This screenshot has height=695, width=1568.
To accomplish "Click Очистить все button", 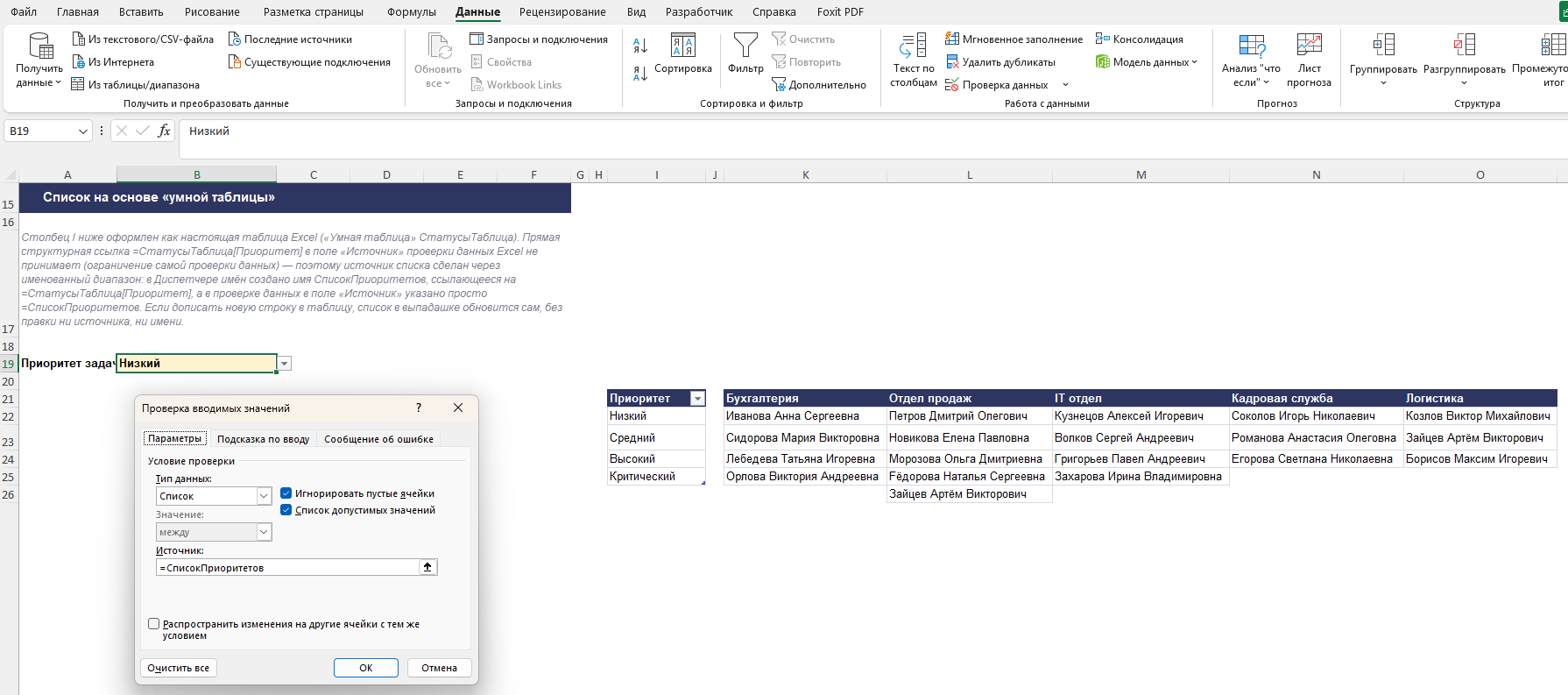I will [179, 668].
